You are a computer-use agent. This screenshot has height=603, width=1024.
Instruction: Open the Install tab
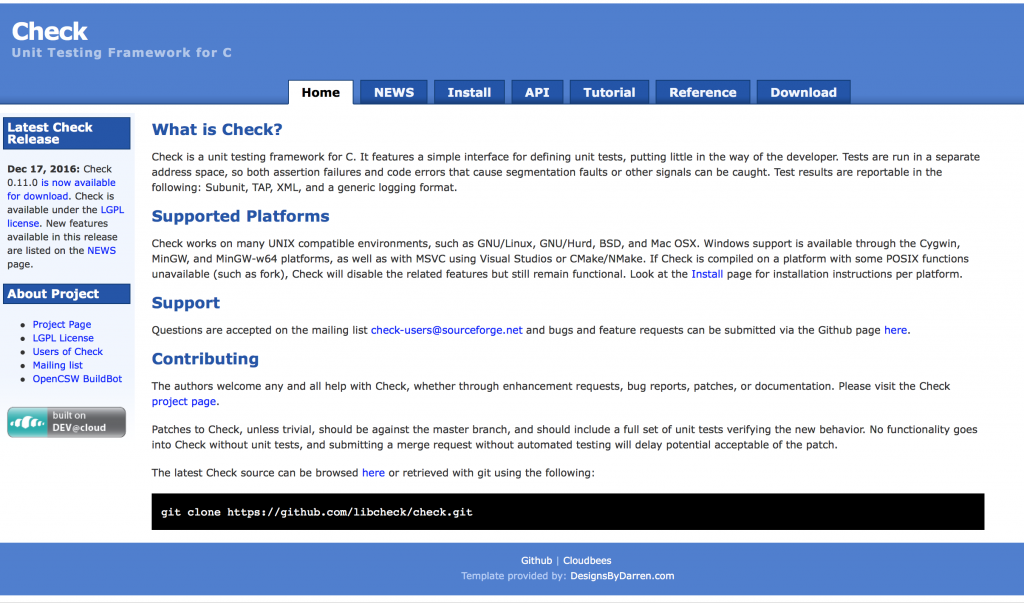pos(469,92)
